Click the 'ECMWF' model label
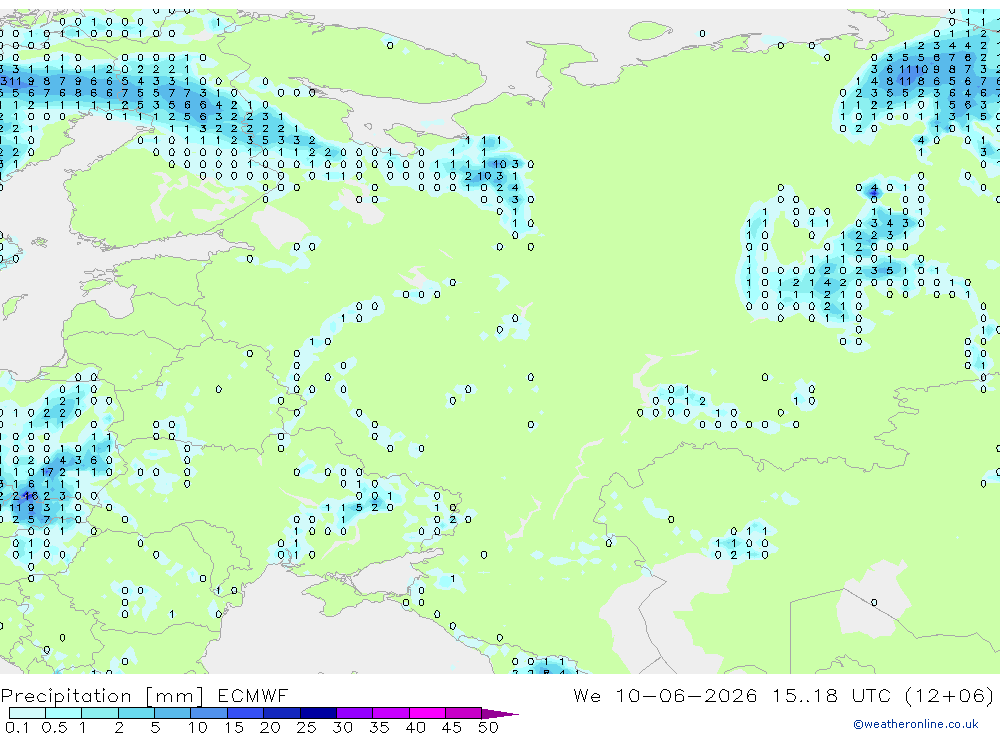This screenshot has height=733, width=1000. click(253, 695)
